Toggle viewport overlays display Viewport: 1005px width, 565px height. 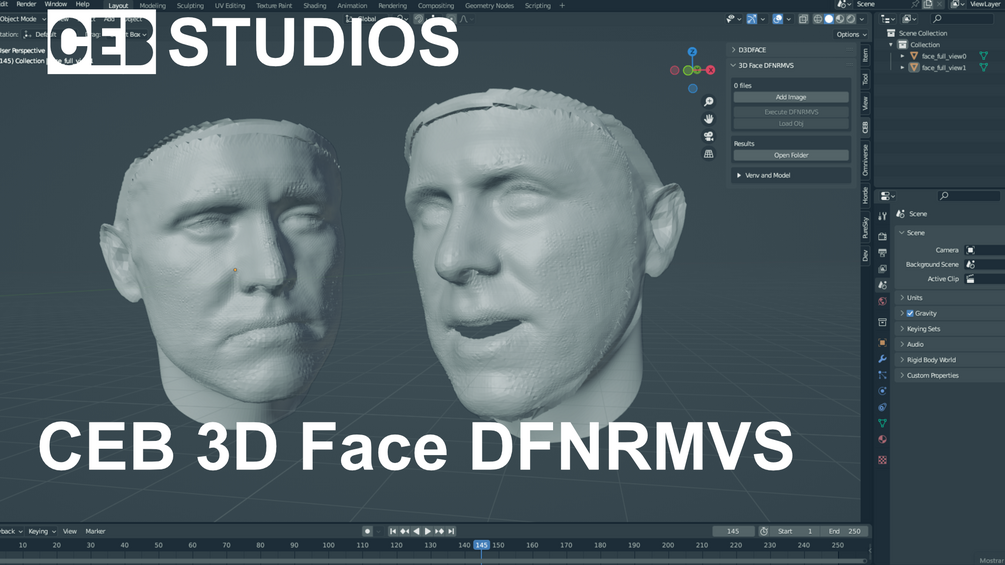click(x=777, y=19)
